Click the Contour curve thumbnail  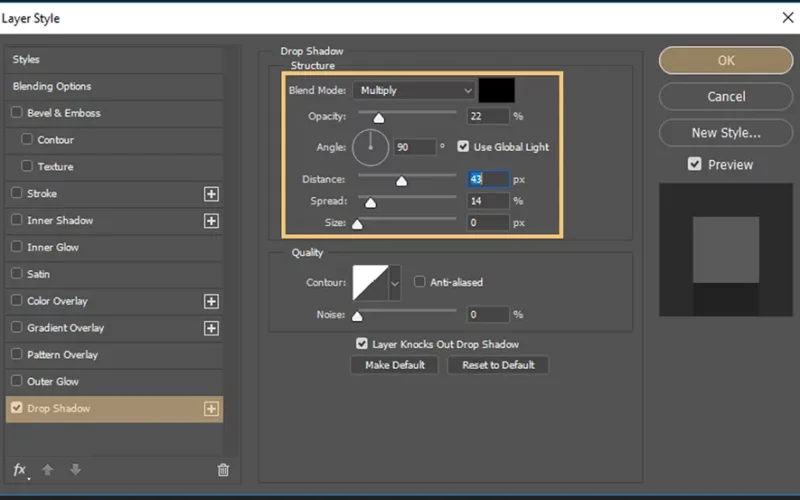[371, 283]
